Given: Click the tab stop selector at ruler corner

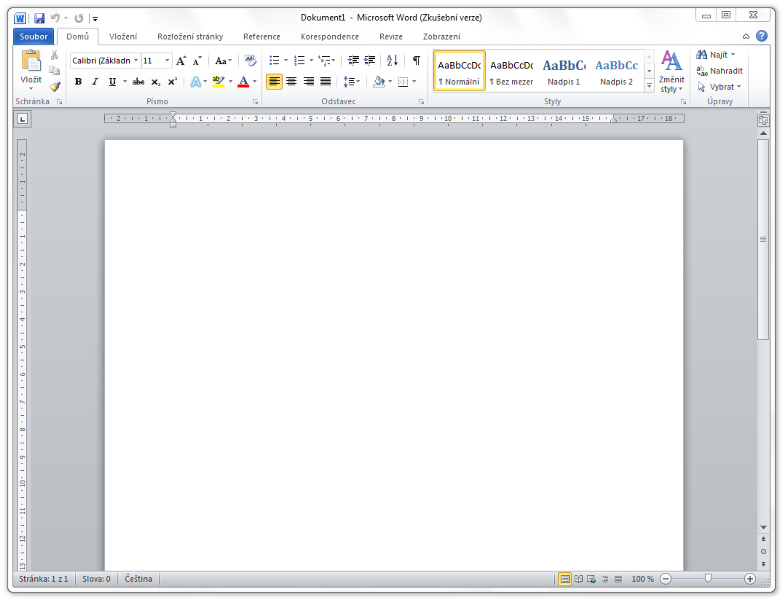Looking at the screenshot, I should [22, 119].
